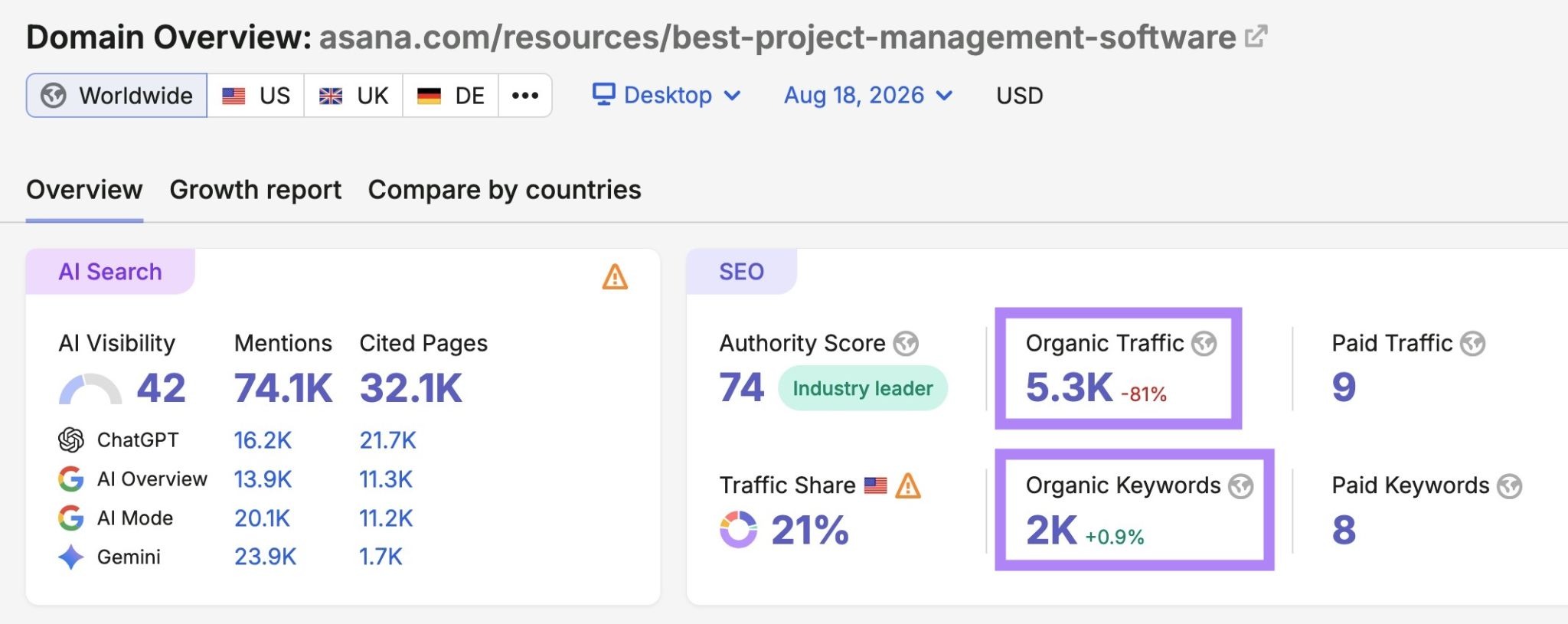Click the globe icon next to Authority Score
Viewport: 1568px width, 624px height.
coord(906,344)
